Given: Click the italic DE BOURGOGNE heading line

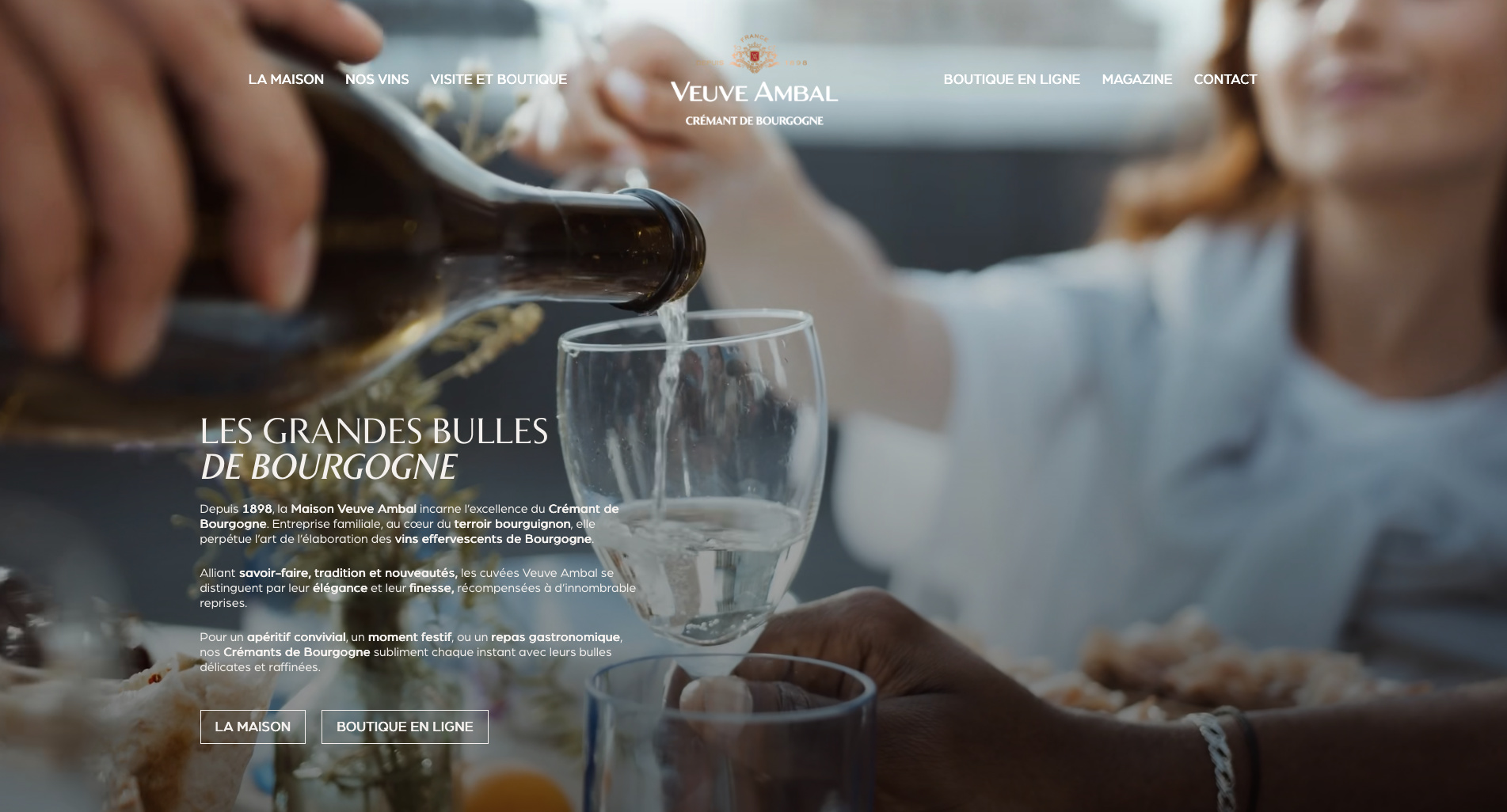Looking at the screenshot, I should coord(329,467).
